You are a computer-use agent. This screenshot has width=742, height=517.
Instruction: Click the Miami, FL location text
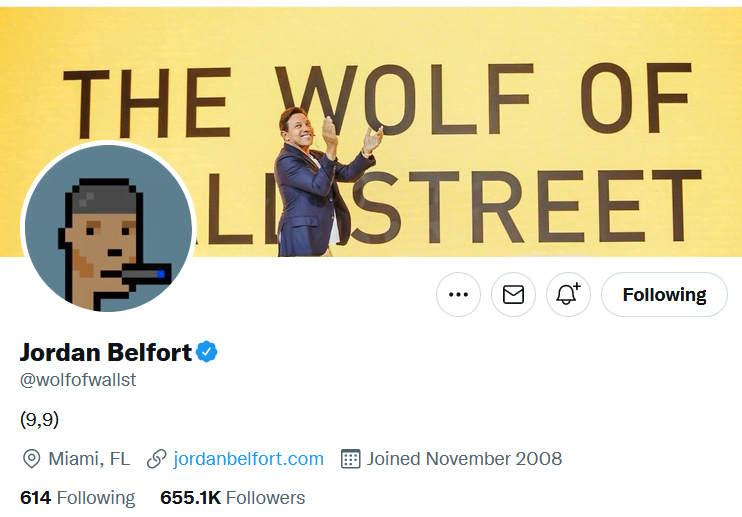point(90,459)
